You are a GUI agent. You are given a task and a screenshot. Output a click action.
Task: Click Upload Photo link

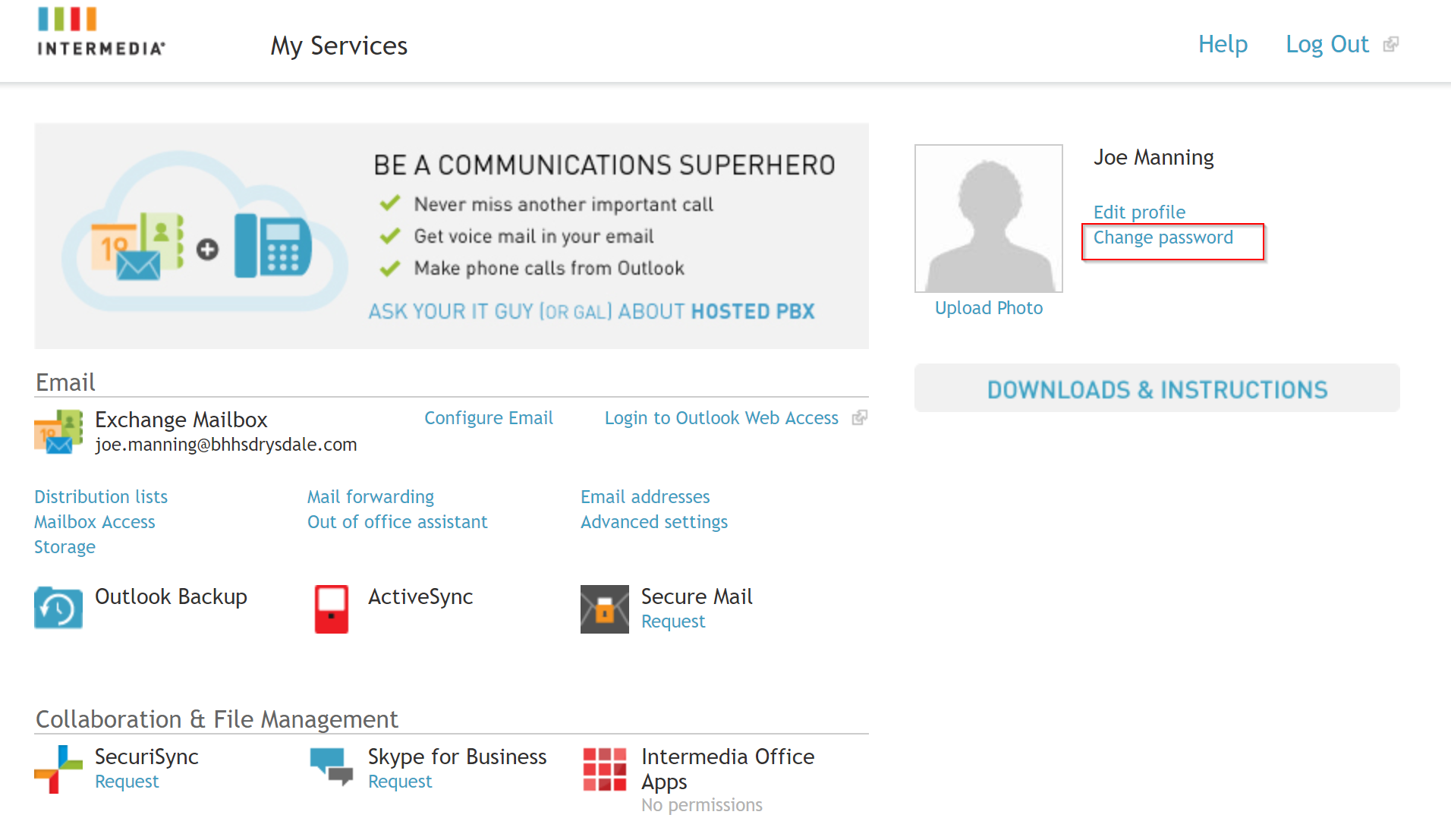(x=989, y=308)
